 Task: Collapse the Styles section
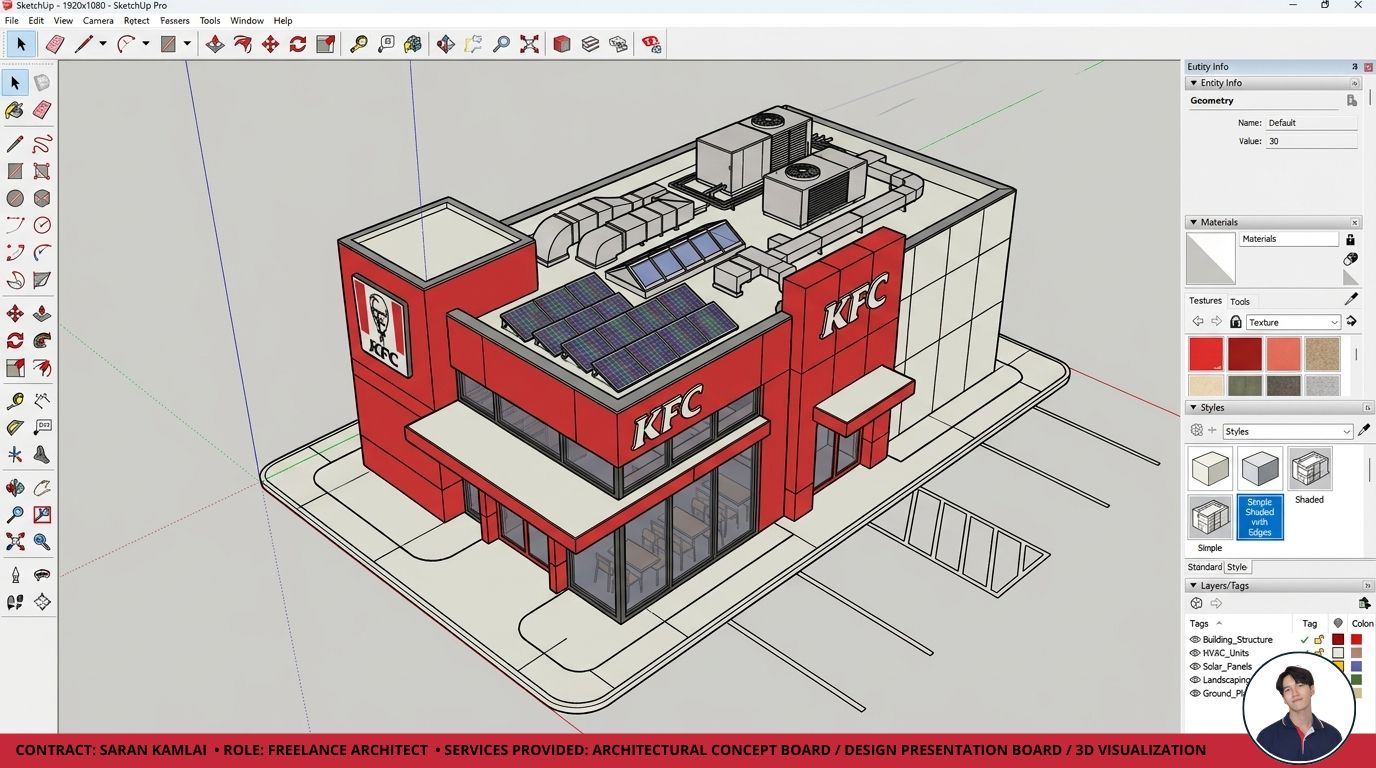pyautogui.click(x=1193, y=408)
